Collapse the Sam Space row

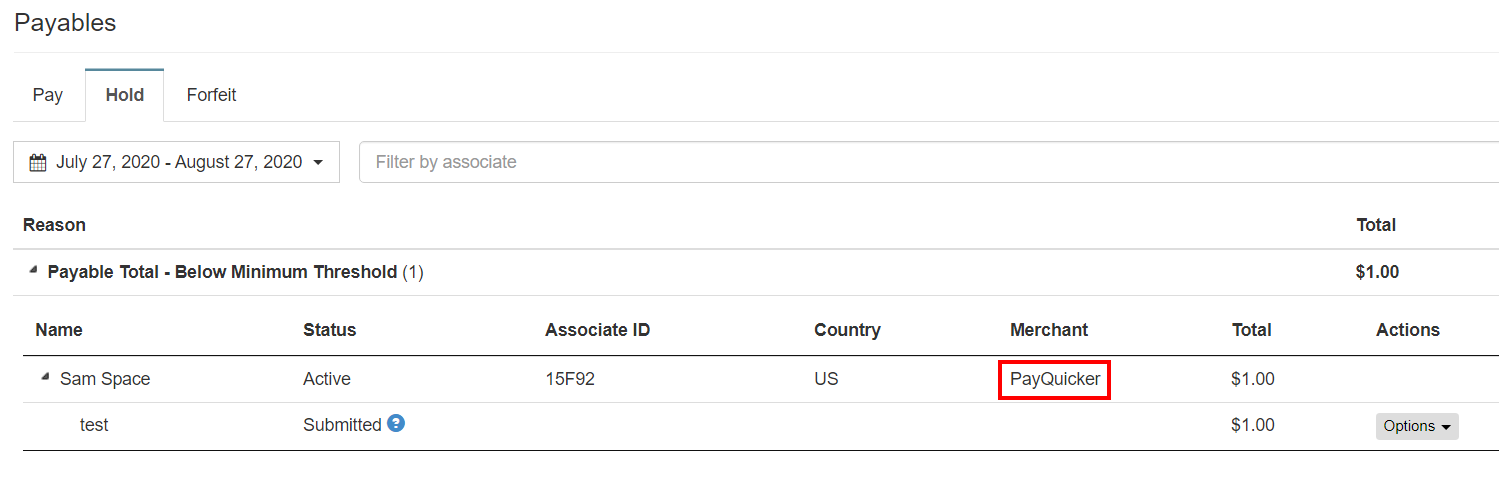pyautogui.click(x=45, y=378)
